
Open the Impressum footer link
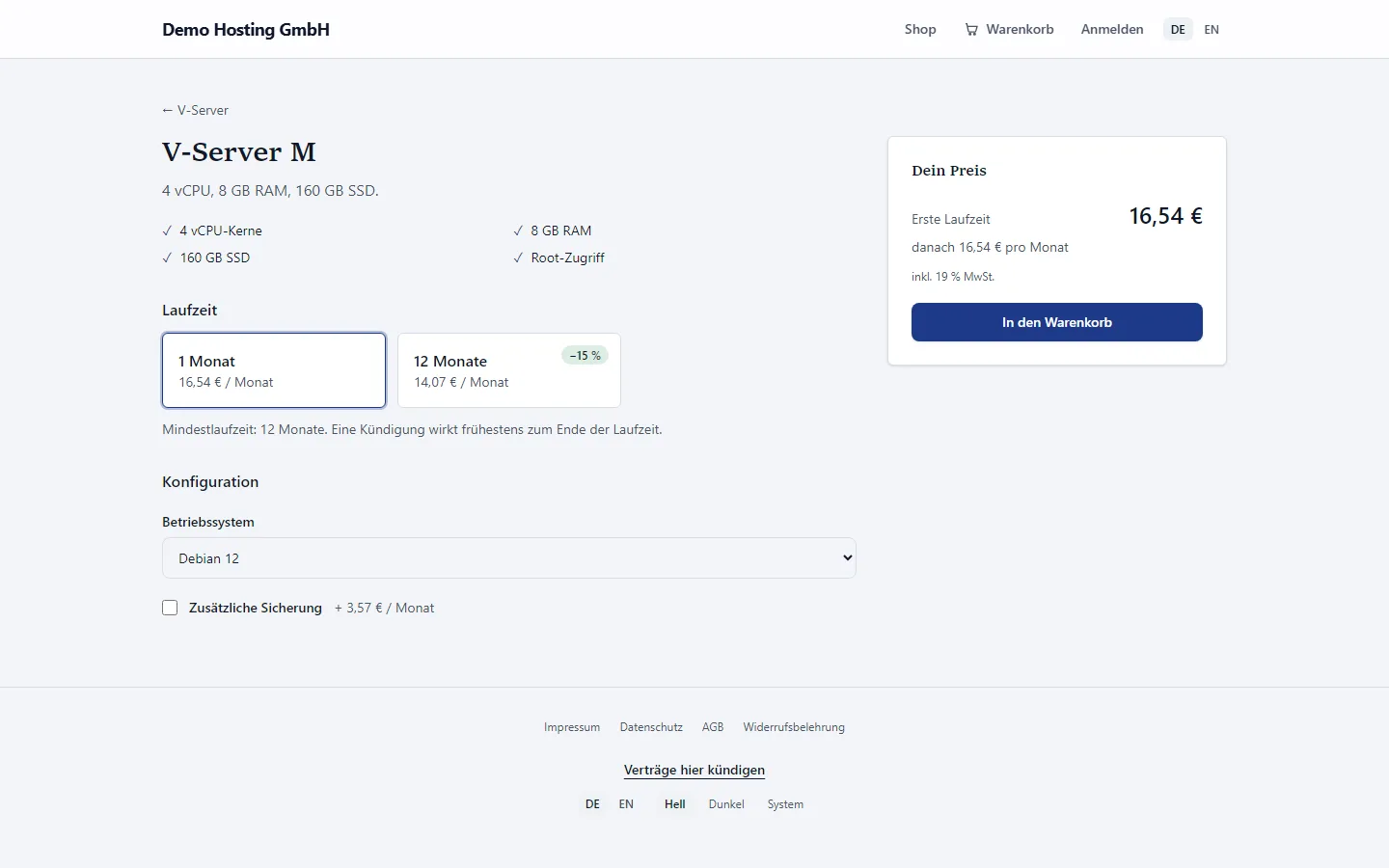click(572, 727)
